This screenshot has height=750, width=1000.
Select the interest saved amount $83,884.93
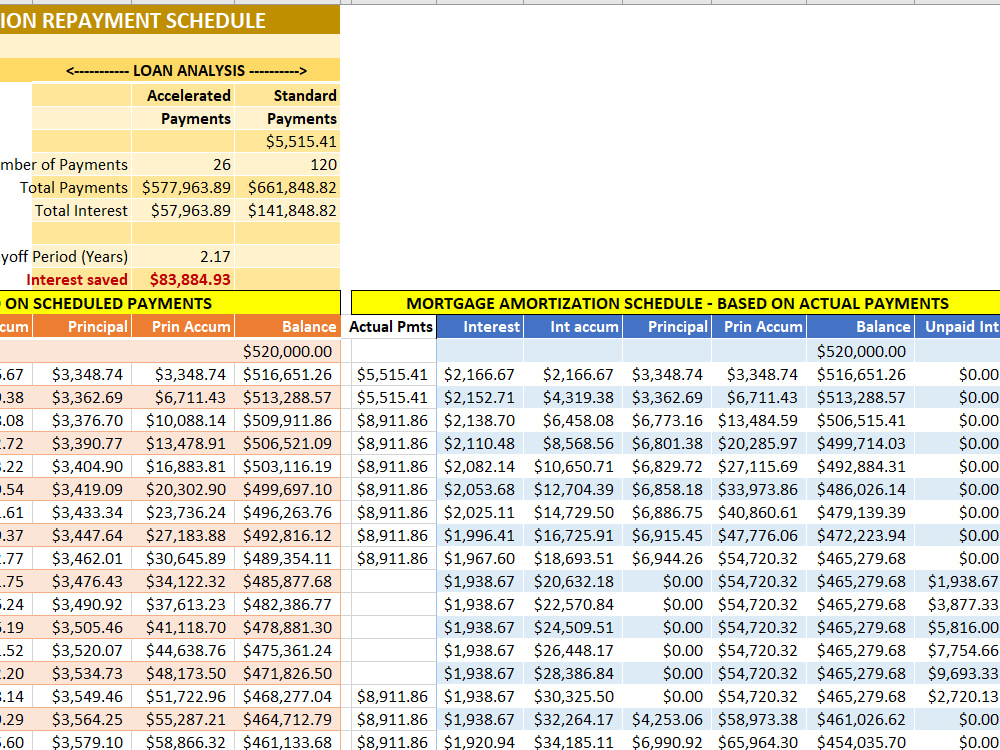(x=184, y=279)
